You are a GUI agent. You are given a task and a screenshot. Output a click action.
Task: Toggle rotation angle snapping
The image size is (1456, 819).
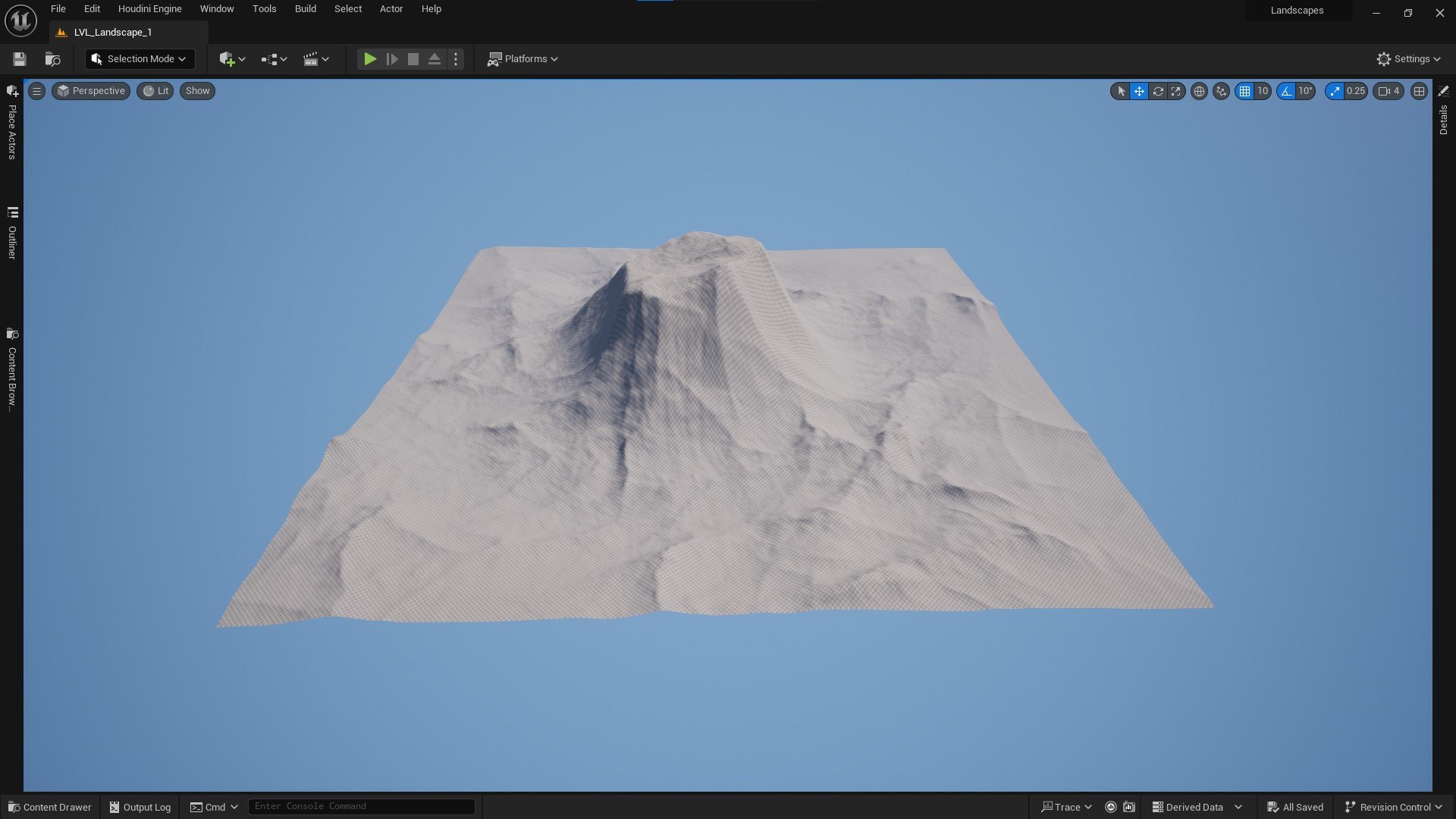pos(1286,91)
